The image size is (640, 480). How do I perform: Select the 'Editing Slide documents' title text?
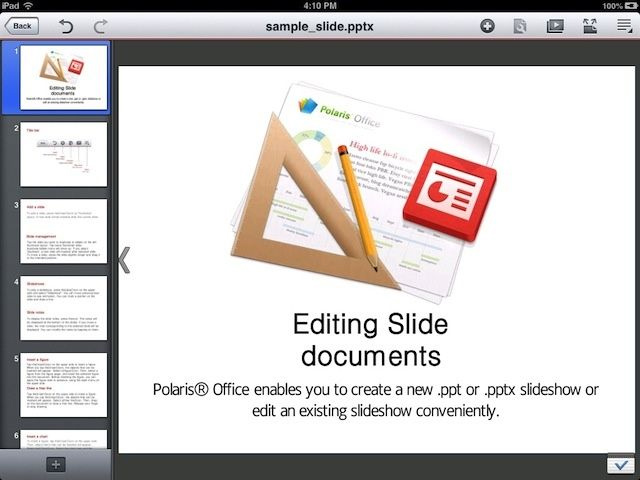tap(371, 340)
